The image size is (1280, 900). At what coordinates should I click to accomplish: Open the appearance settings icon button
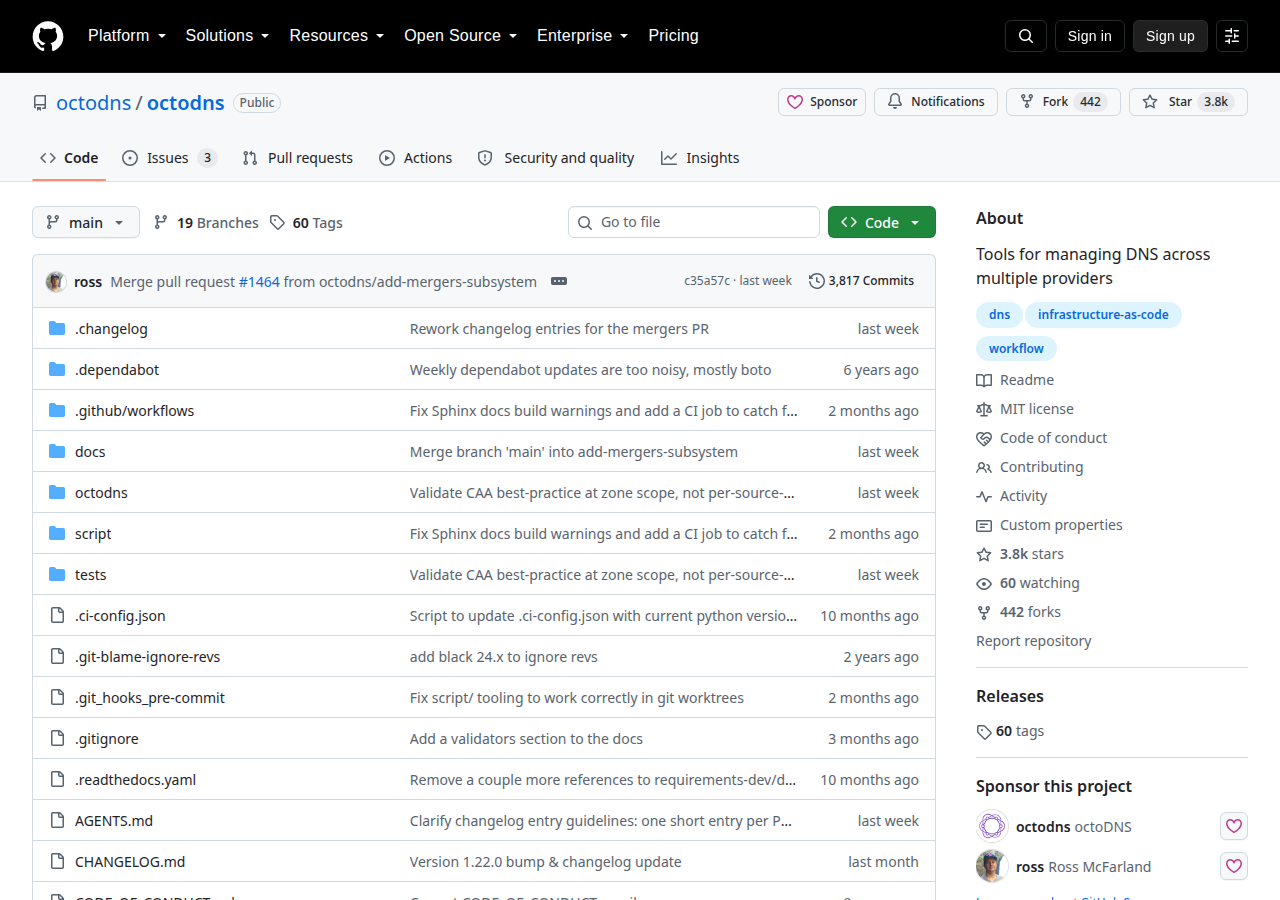[1232, 36]
